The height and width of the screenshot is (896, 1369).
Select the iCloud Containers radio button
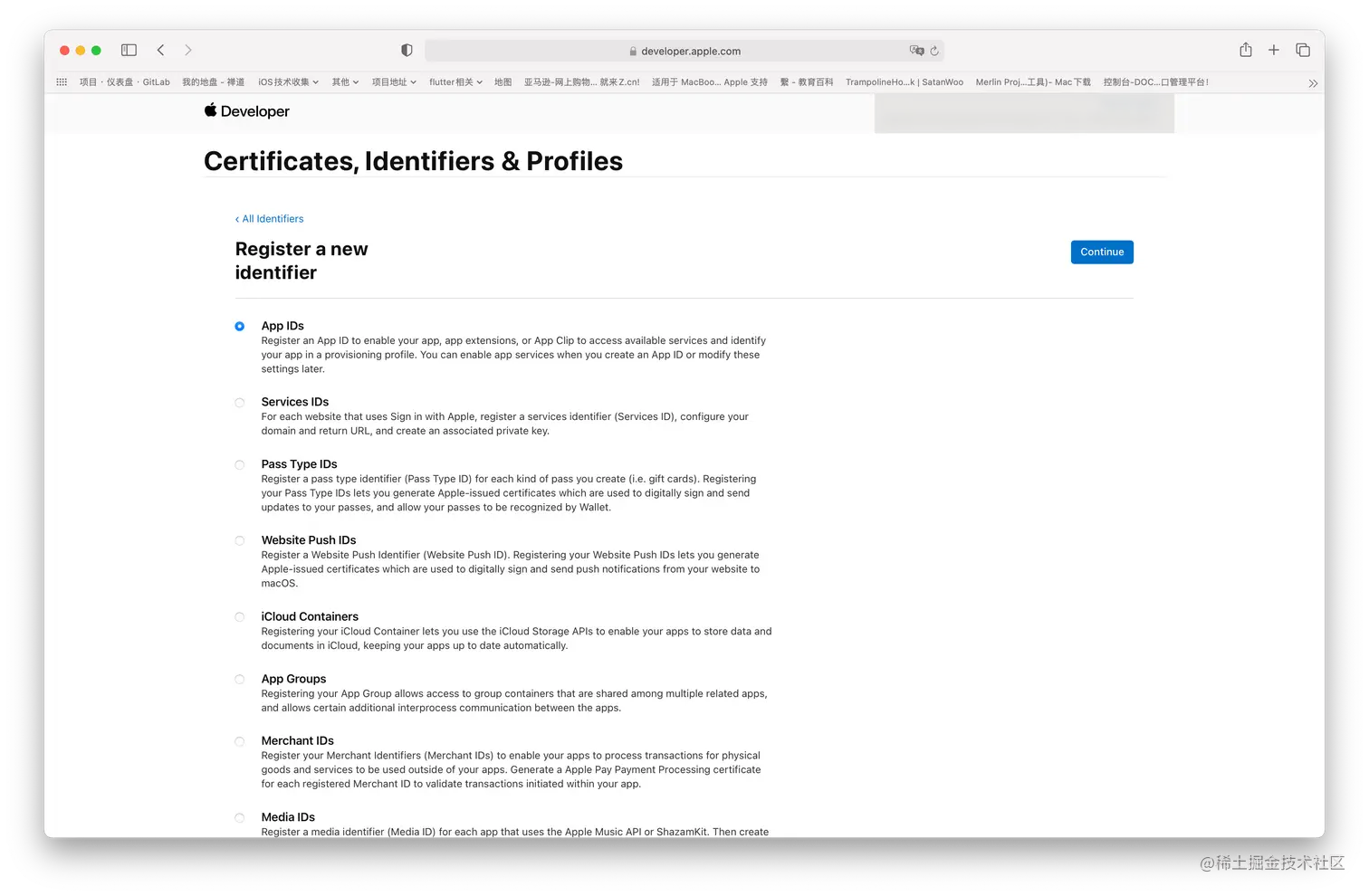(x=240, y=617)
